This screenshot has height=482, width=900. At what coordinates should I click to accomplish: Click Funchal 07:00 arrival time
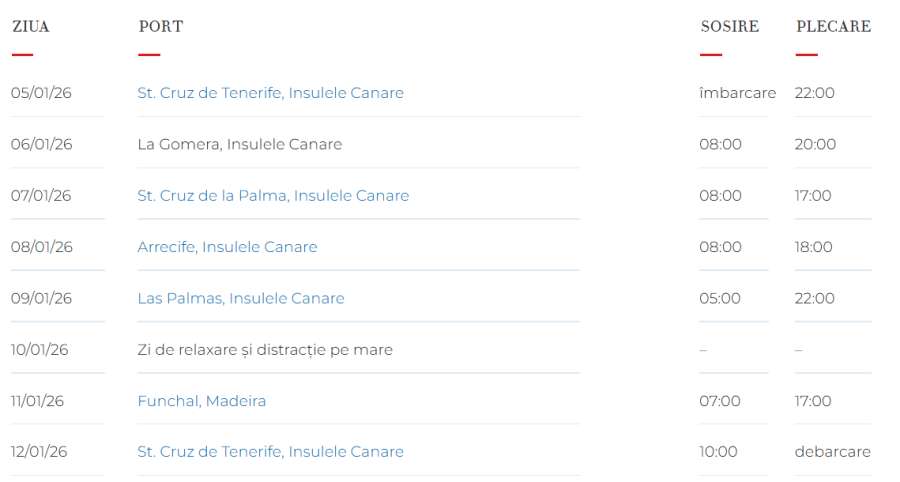pos(720,401)
